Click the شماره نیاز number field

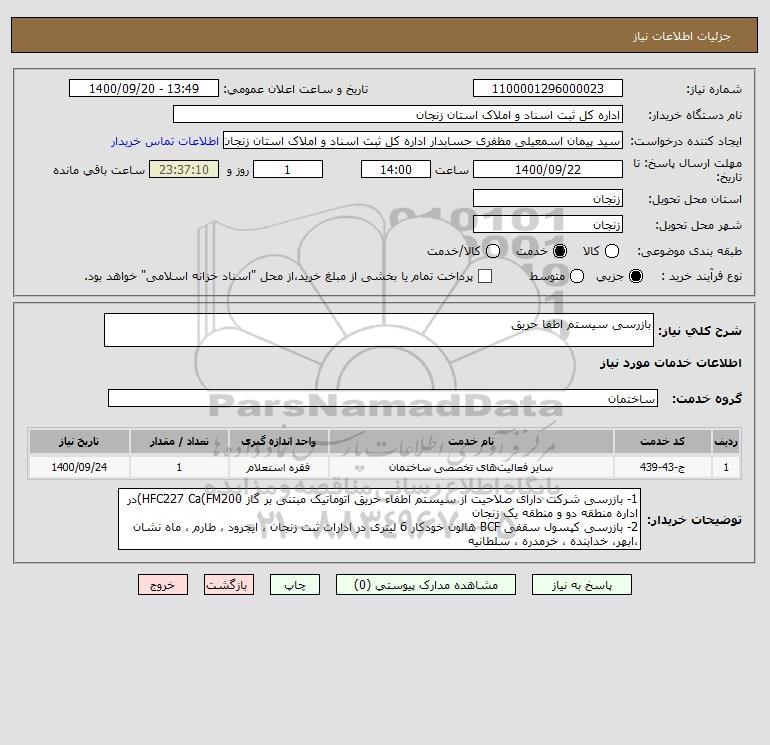click(548, 88)
